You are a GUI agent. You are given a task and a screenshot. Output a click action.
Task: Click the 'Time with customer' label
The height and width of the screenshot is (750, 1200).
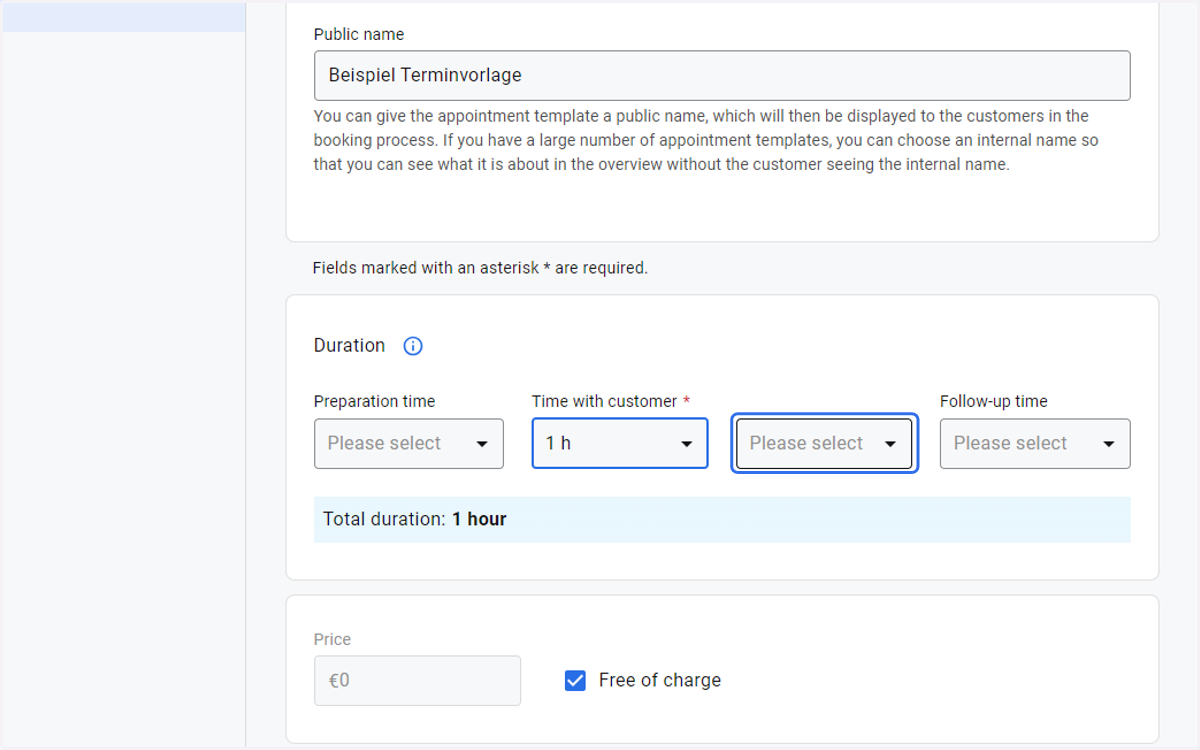coord(605,401)
